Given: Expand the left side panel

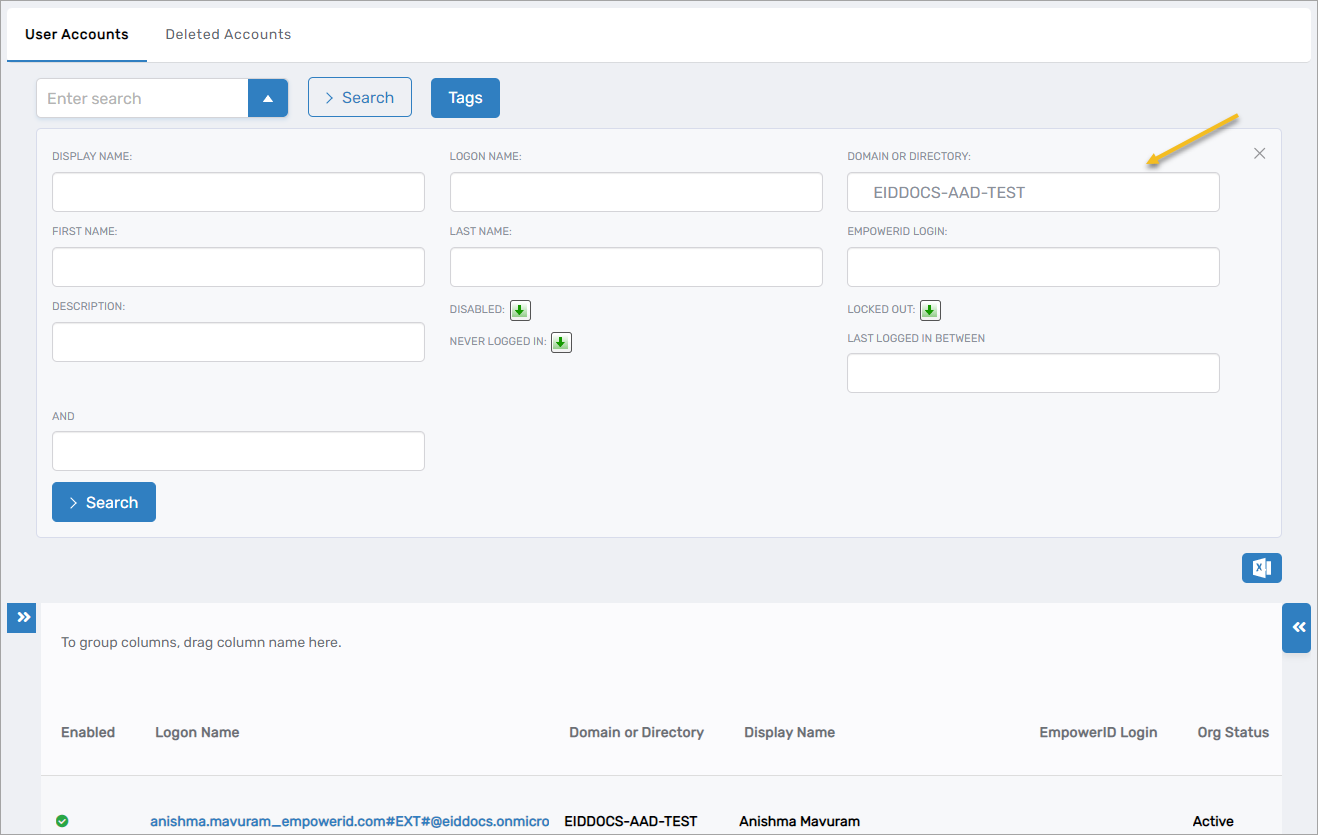Looking at the screenshot, I should coord(22,618).
